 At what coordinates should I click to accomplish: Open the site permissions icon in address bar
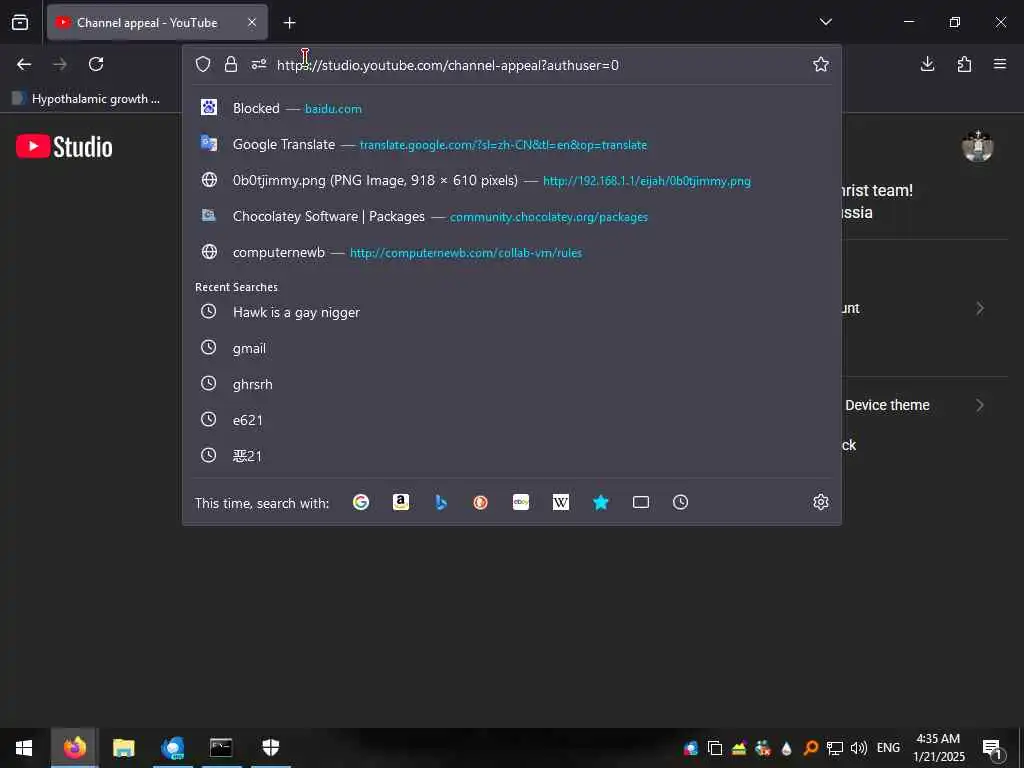[x=259, y=64]
